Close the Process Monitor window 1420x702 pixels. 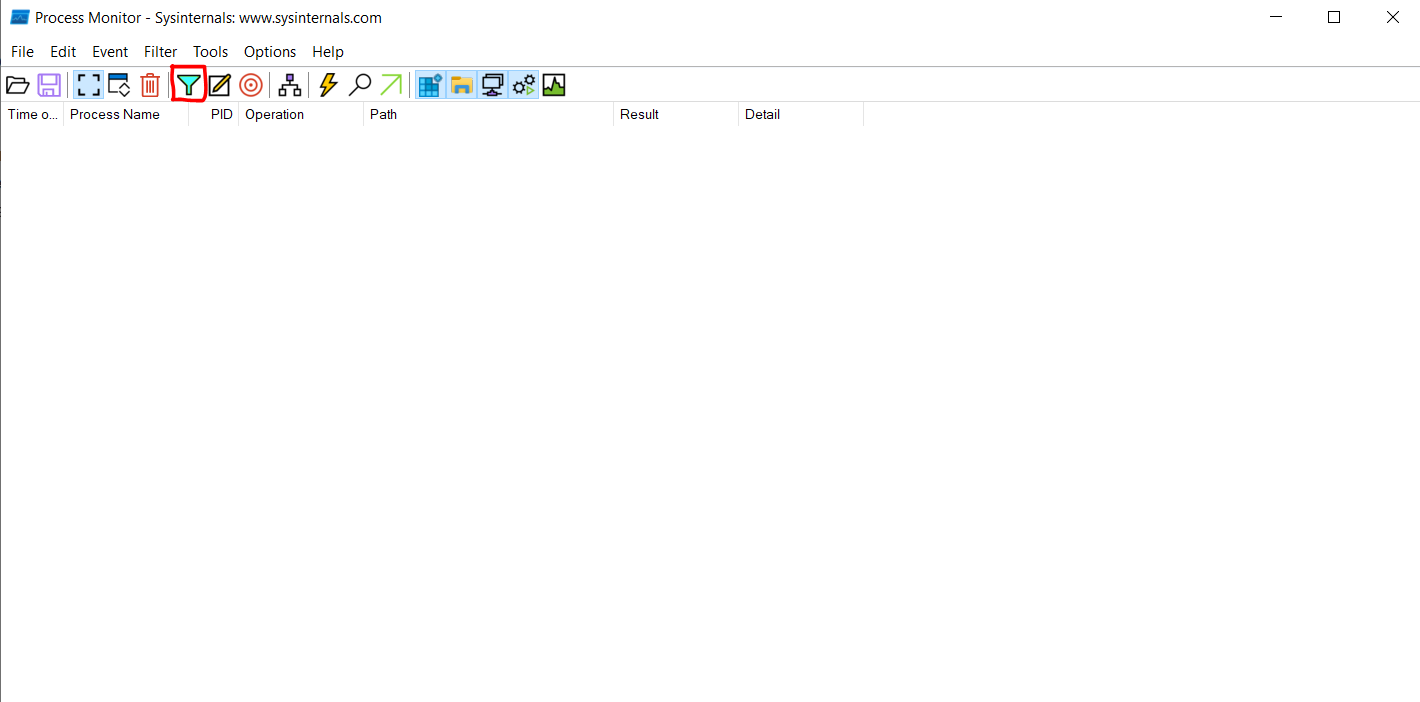[1392, 17]
